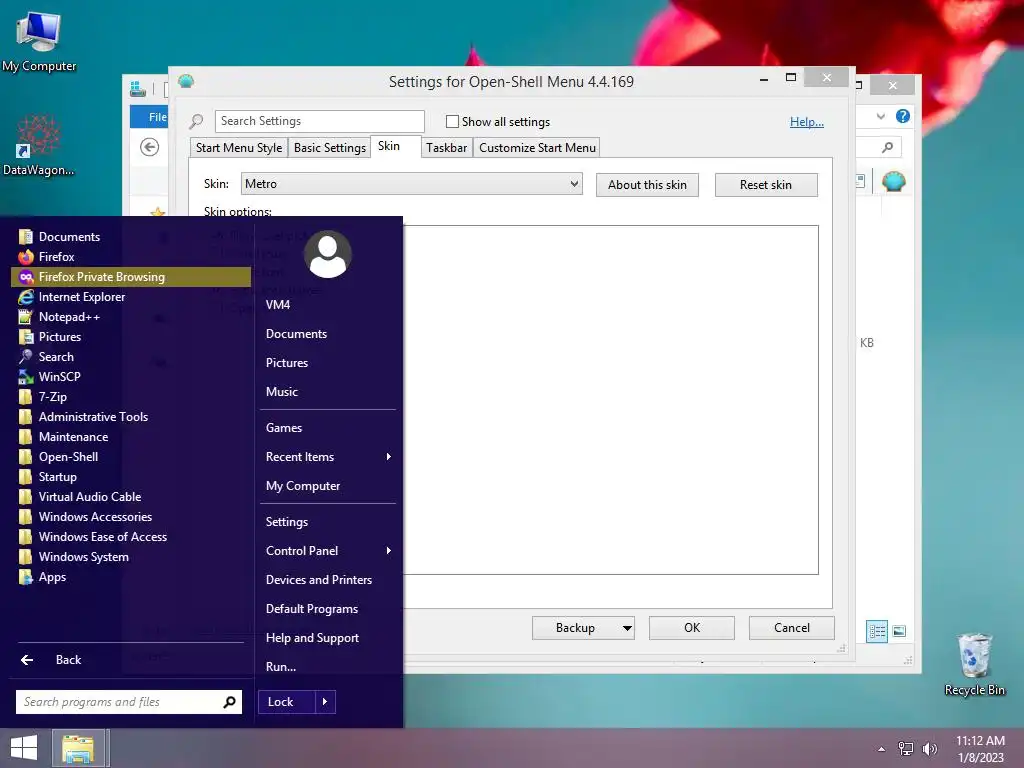Open the Backup dropdown button
This screenshot has width=1024, height=768.
[583, 628]
